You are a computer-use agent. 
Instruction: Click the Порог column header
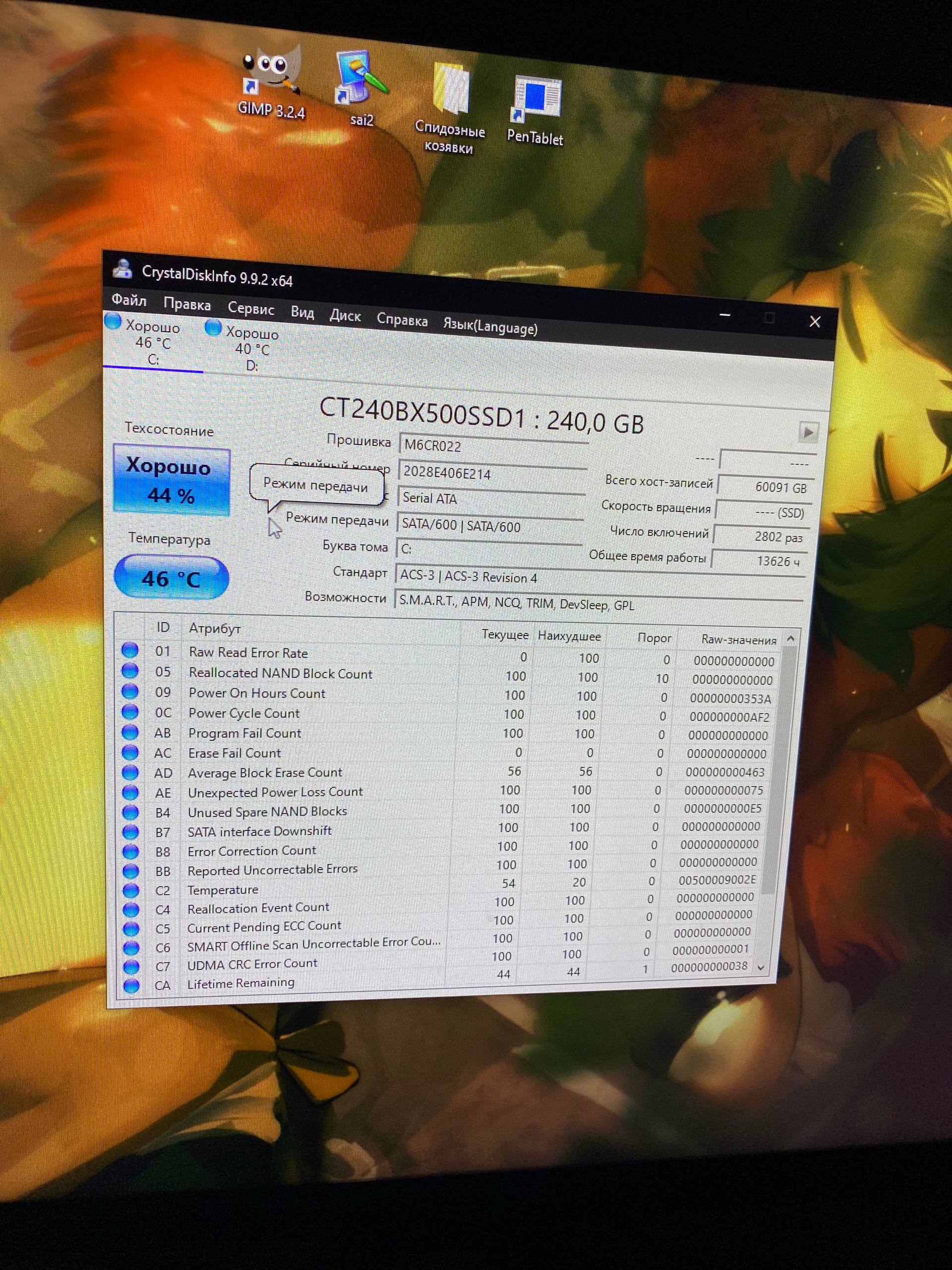click(654, 638)
